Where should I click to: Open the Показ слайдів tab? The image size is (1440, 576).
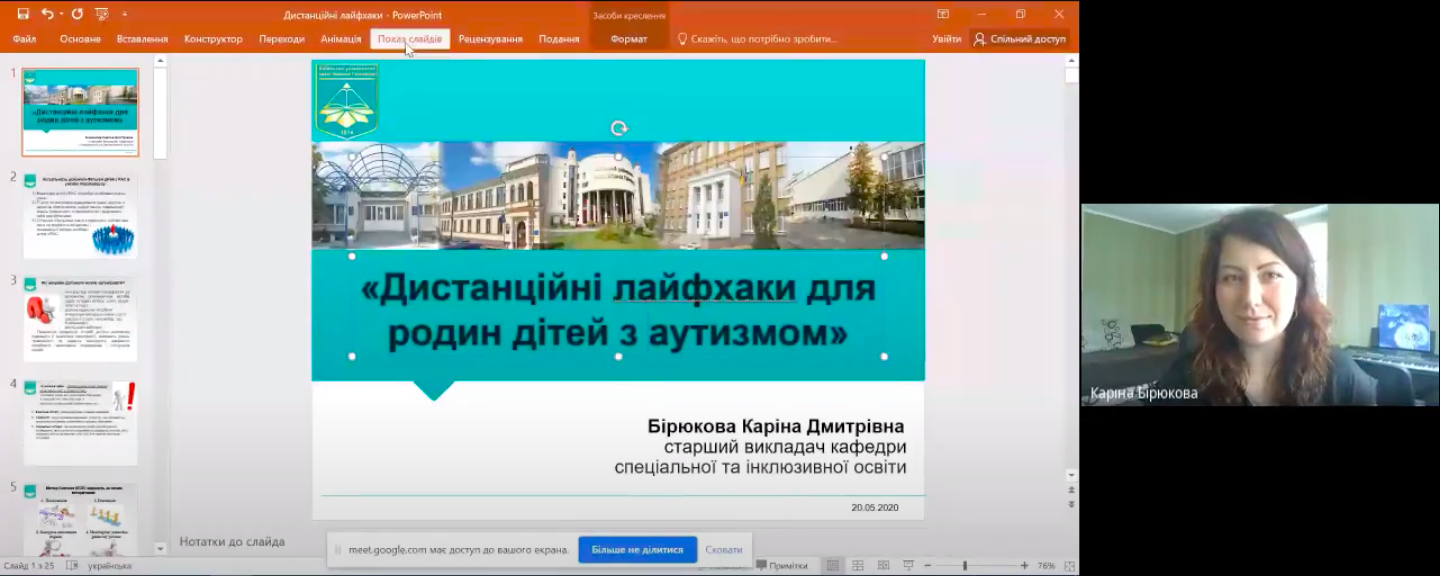[410, 39]
